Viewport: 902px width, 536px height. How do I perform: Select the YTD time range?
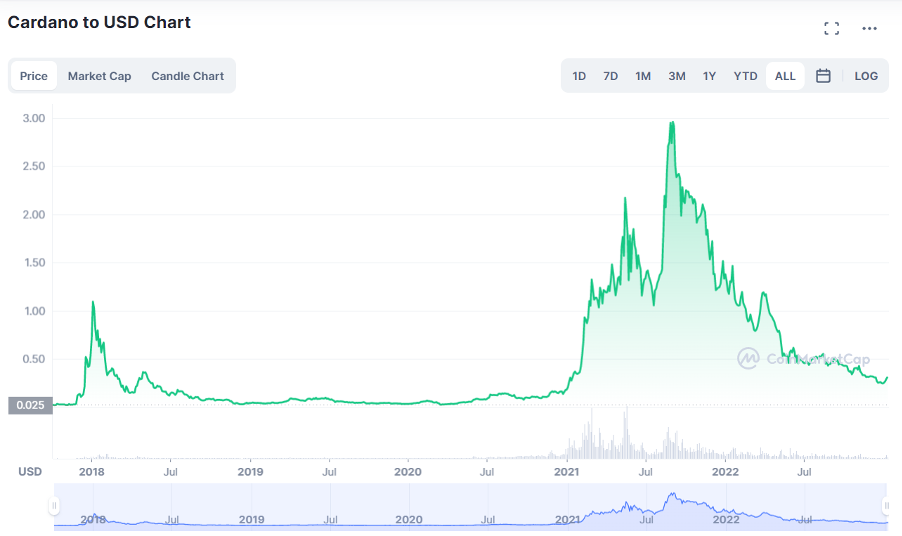tap(746, 76)
